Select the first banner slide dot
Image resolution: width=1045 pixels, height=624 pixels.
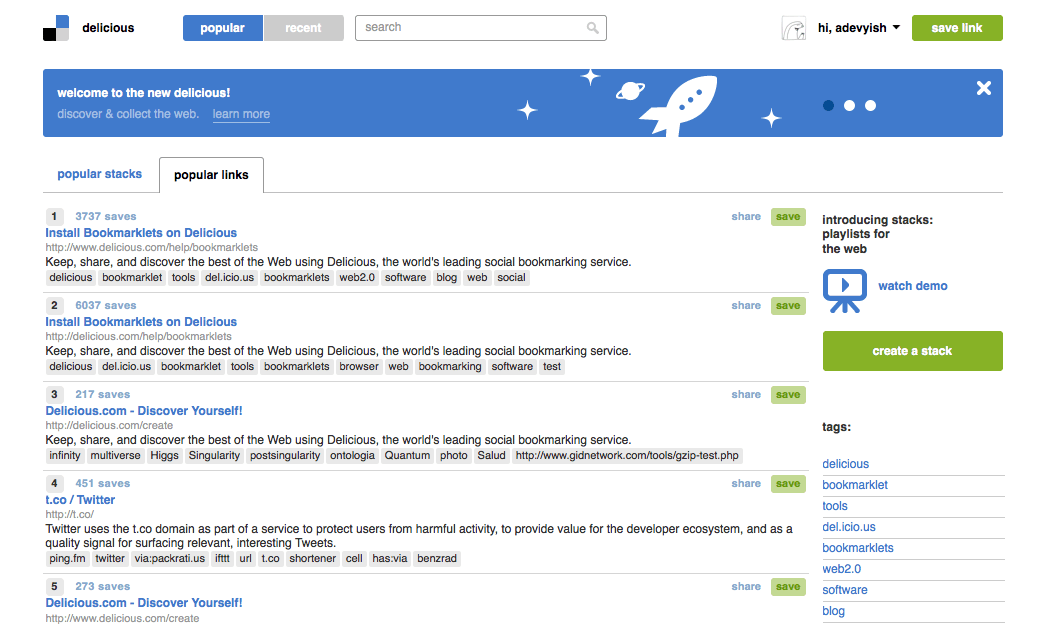coord(828,105)
